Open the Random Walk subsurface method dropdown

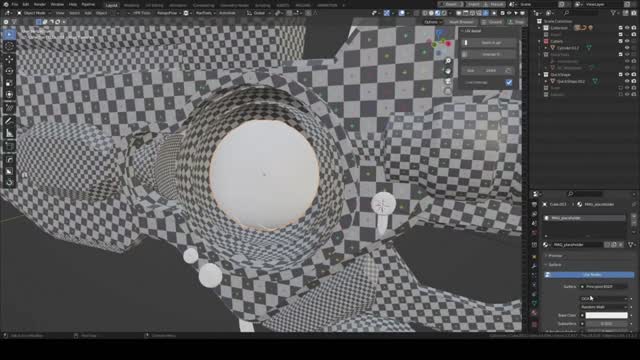point(604,307)
